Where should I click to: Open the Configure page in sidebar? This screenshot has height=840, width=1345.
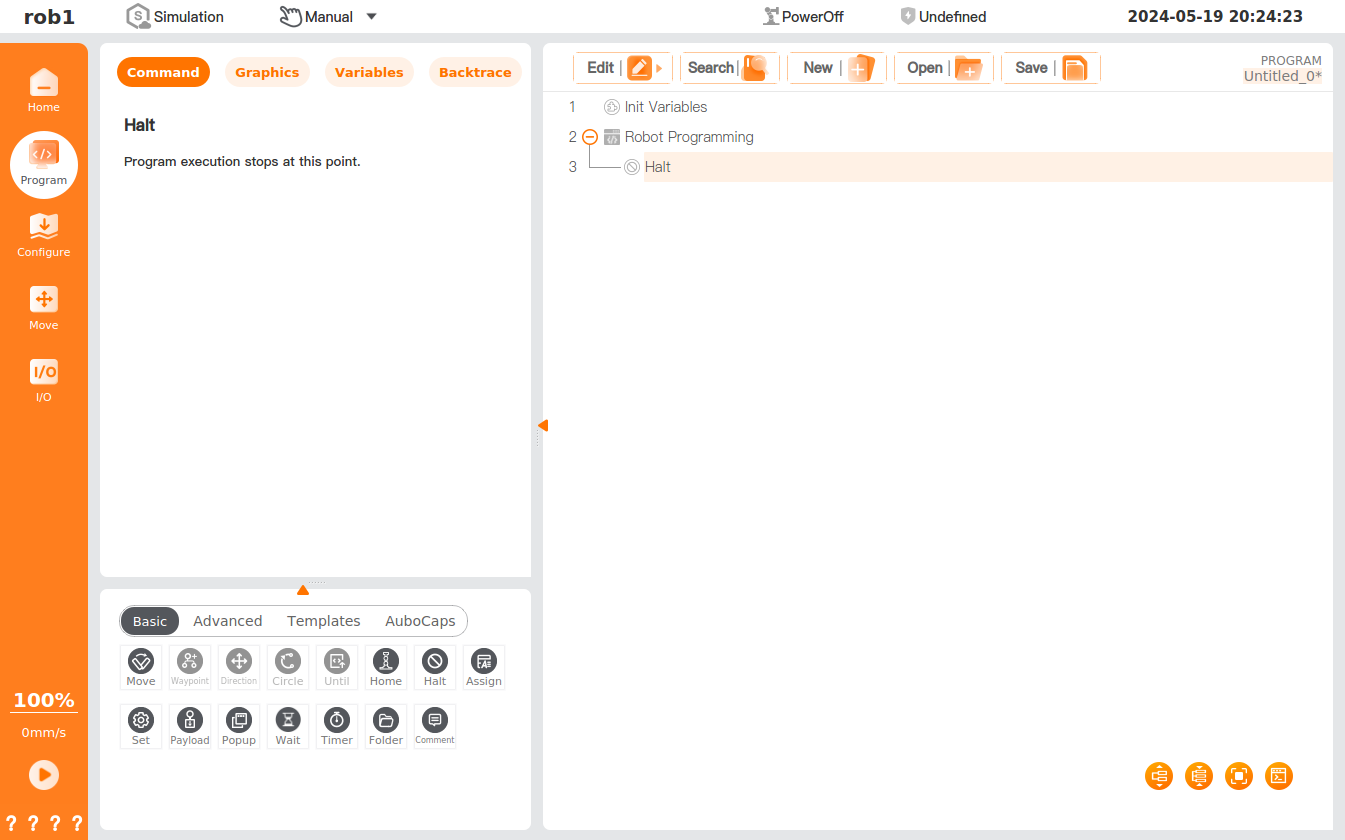click(44, 236)
